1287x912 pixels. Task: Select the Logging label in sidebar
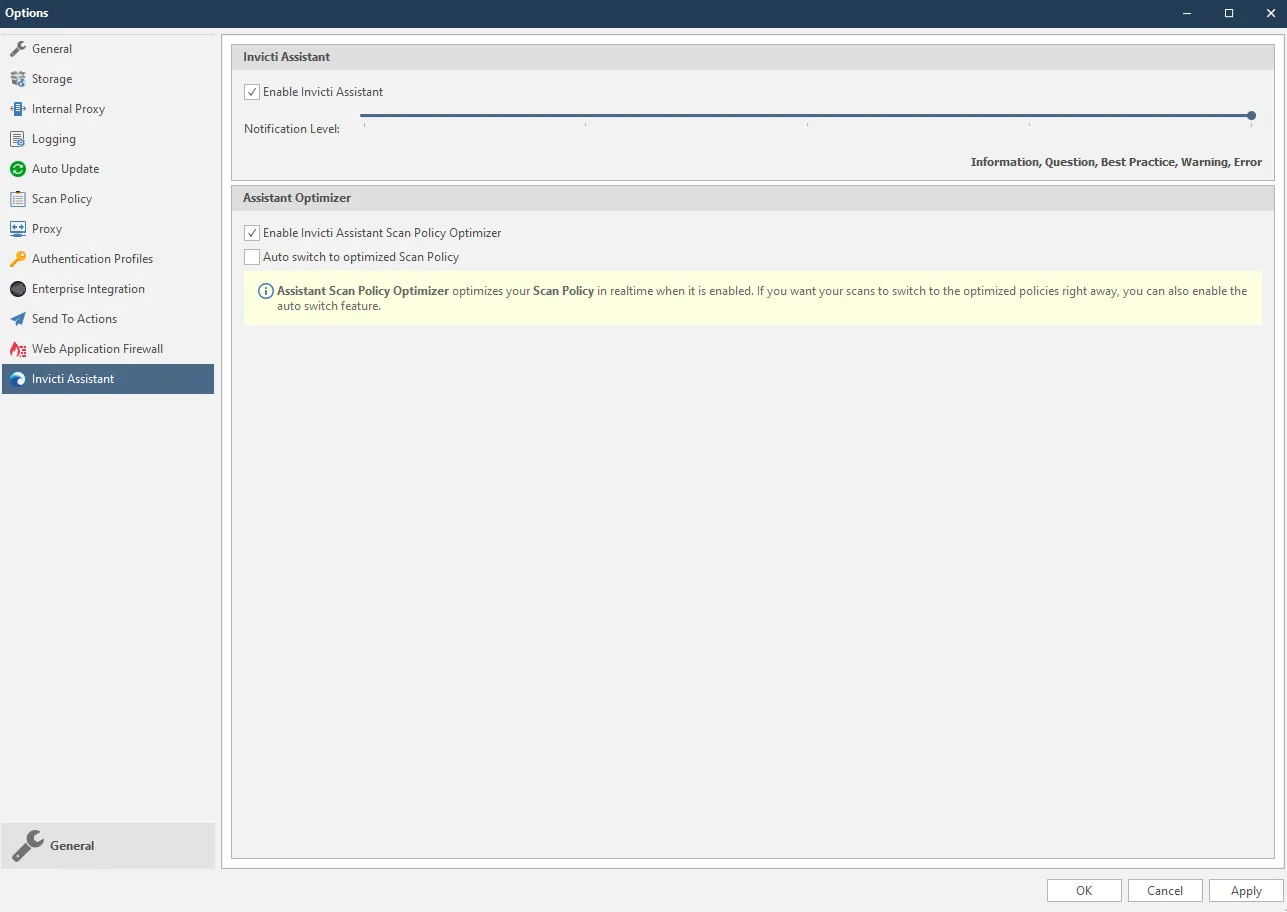pyautogui.click(x=54, y=139)
